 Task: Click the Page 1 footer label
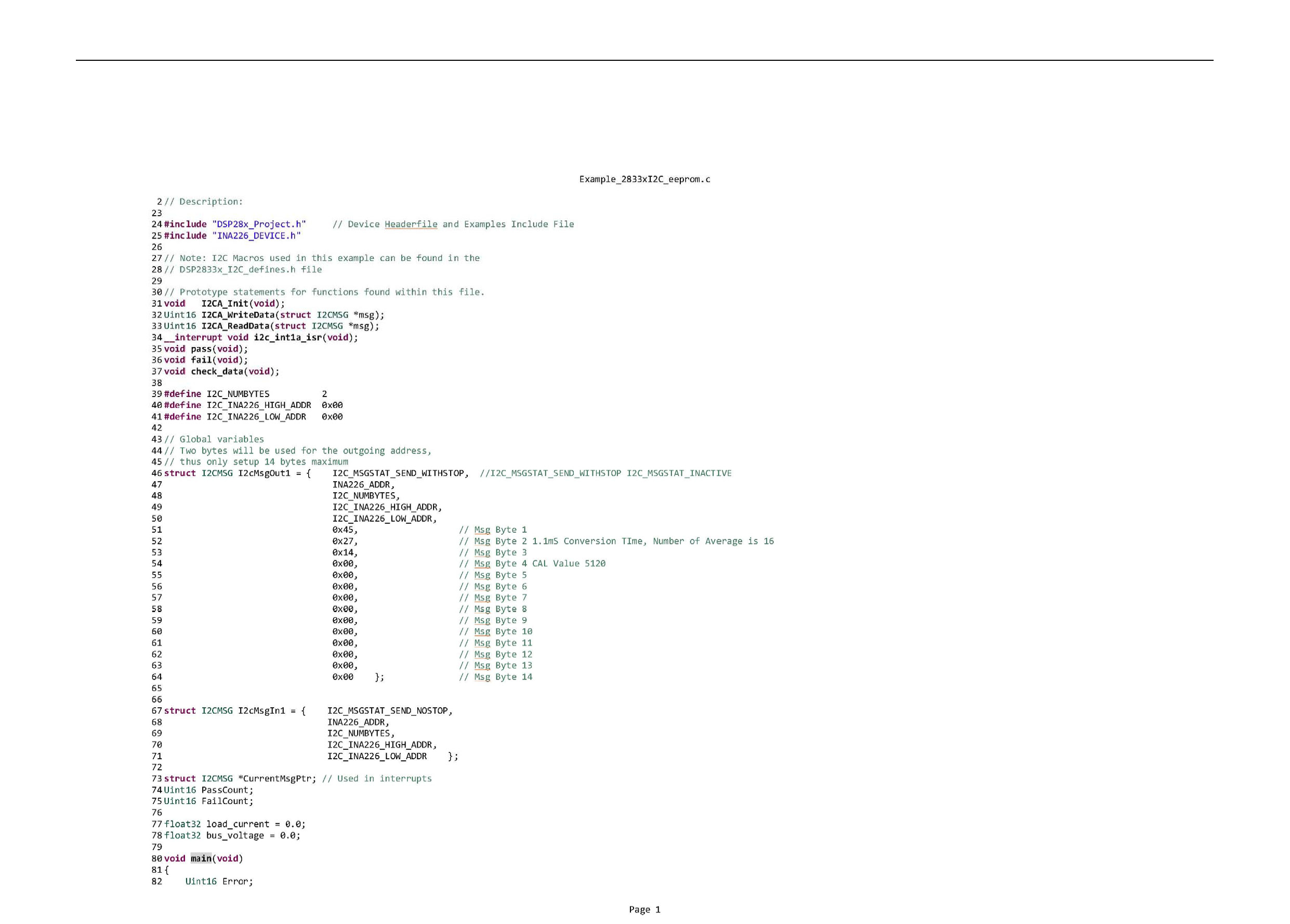tap(644, 909)
